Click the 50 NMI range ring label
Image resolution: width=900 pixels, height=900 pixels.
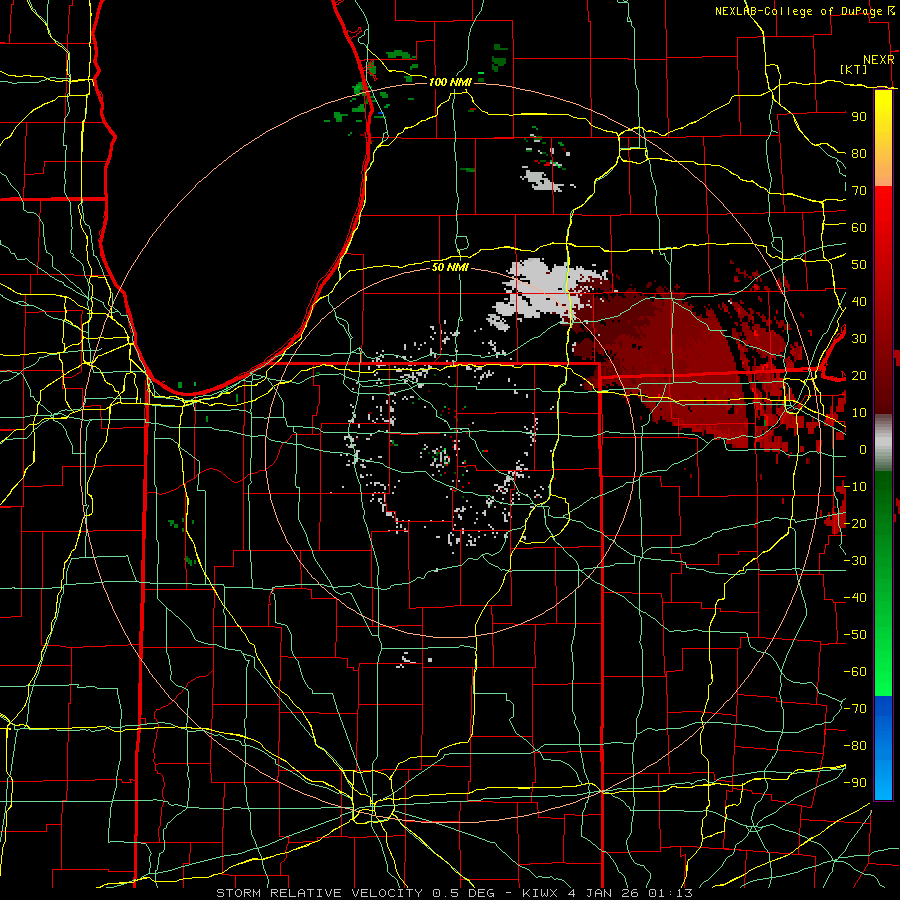point(450,267)
